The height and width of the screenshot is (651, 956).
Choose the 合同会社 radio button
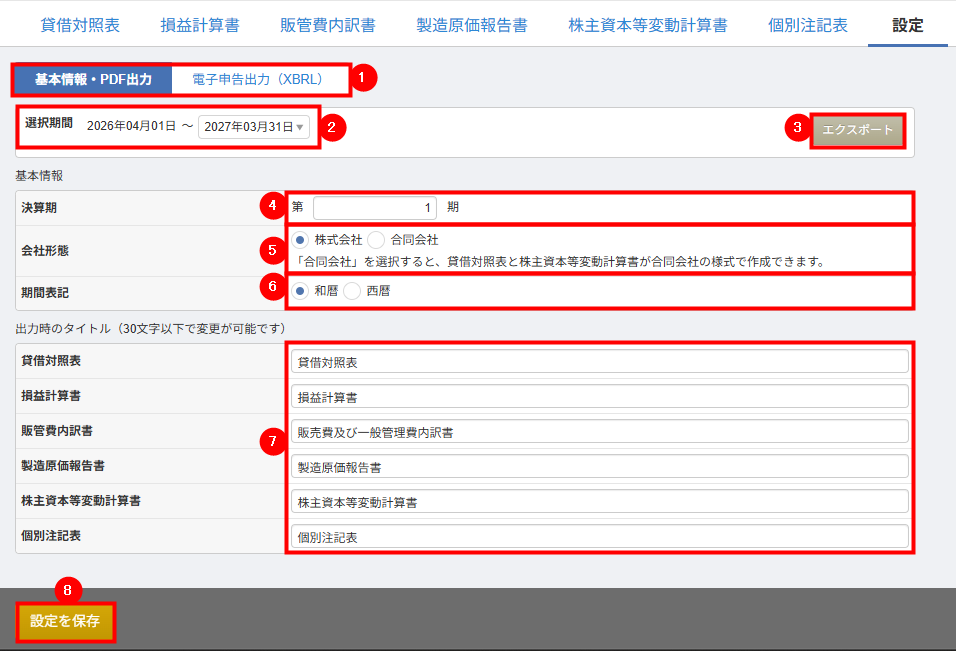click(376, 240)
